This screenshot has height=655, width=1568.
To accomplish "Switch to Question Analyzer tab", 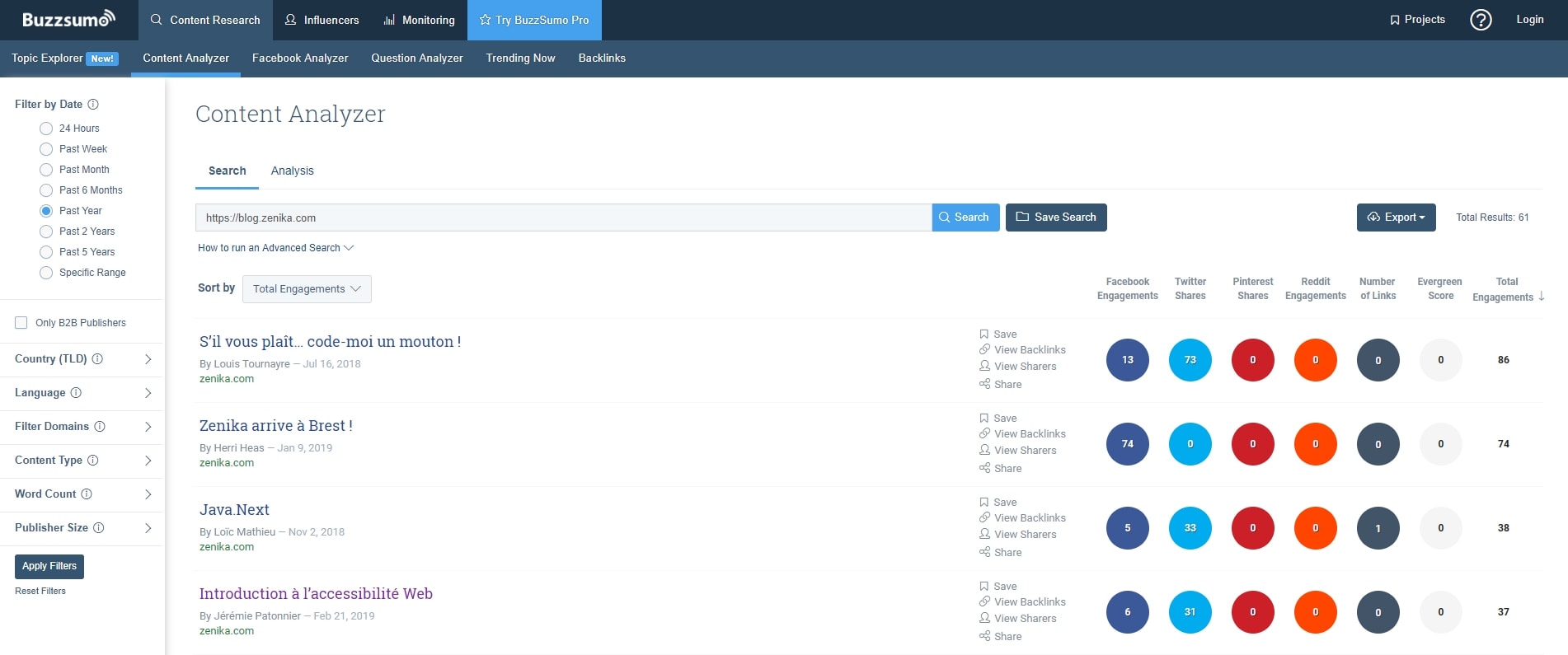I will click(417, 58).
